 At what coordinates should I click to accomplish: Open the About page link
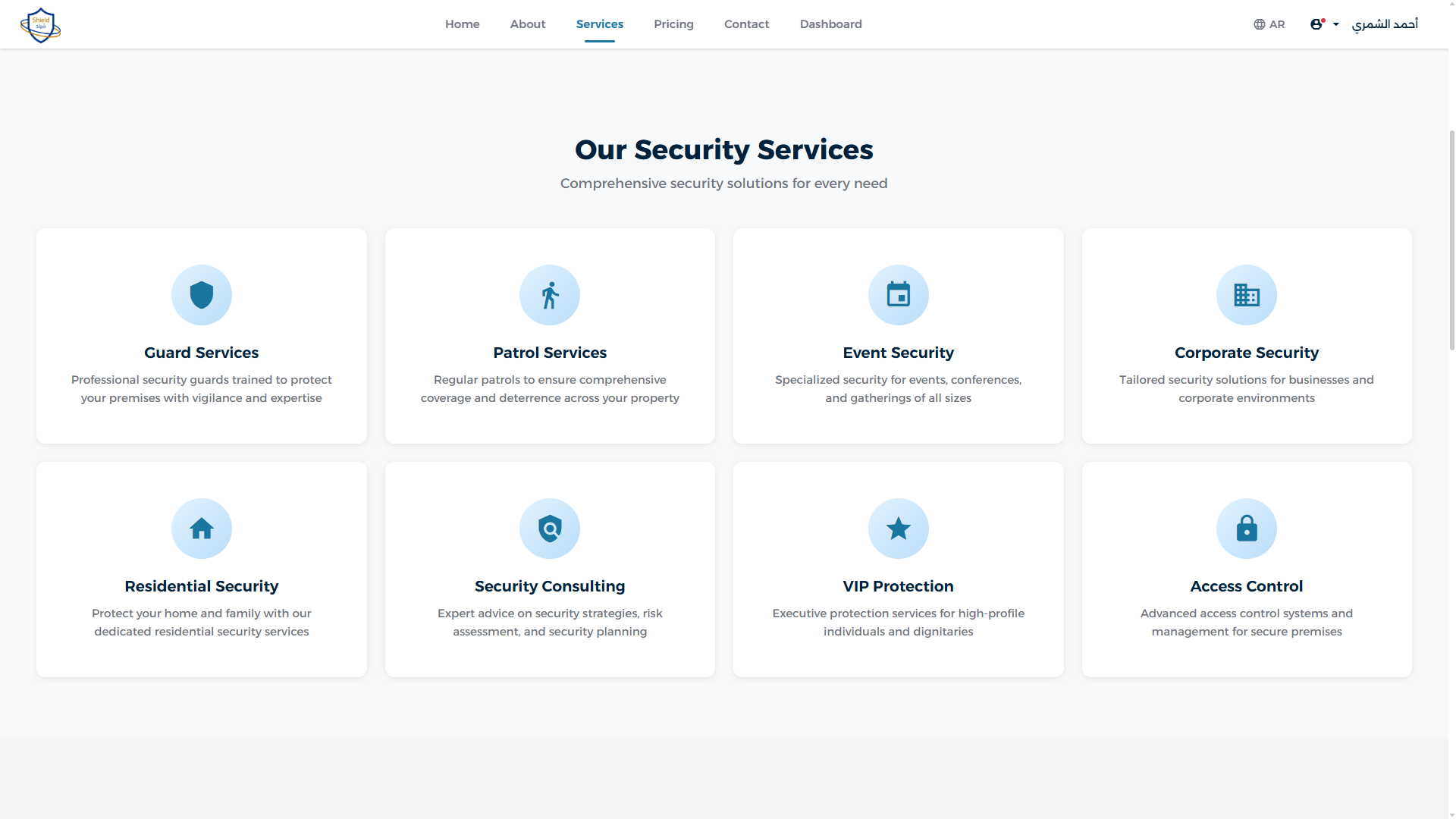click(528, 24)
